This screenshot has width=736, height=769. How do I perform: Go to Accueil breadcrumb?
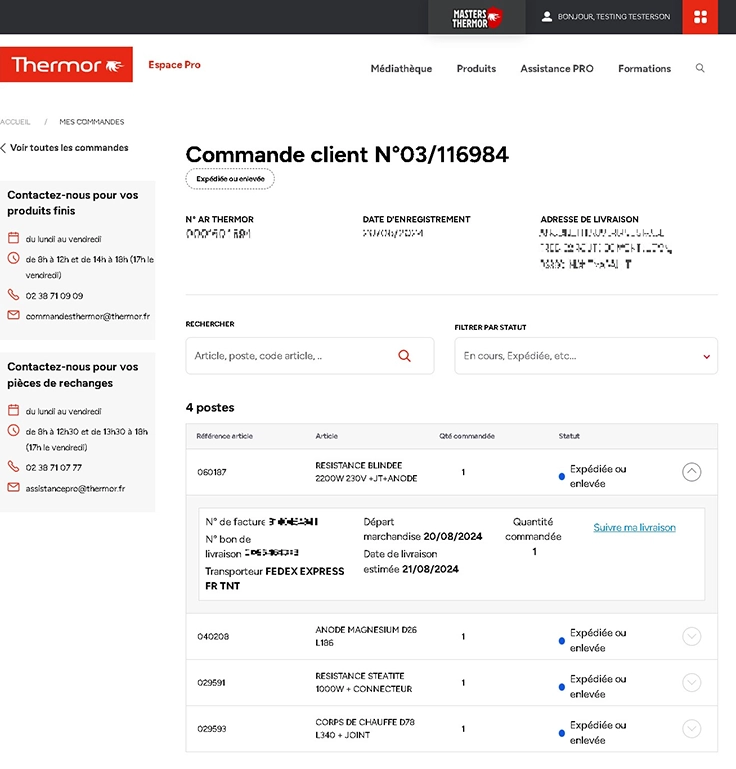[15, 122]
